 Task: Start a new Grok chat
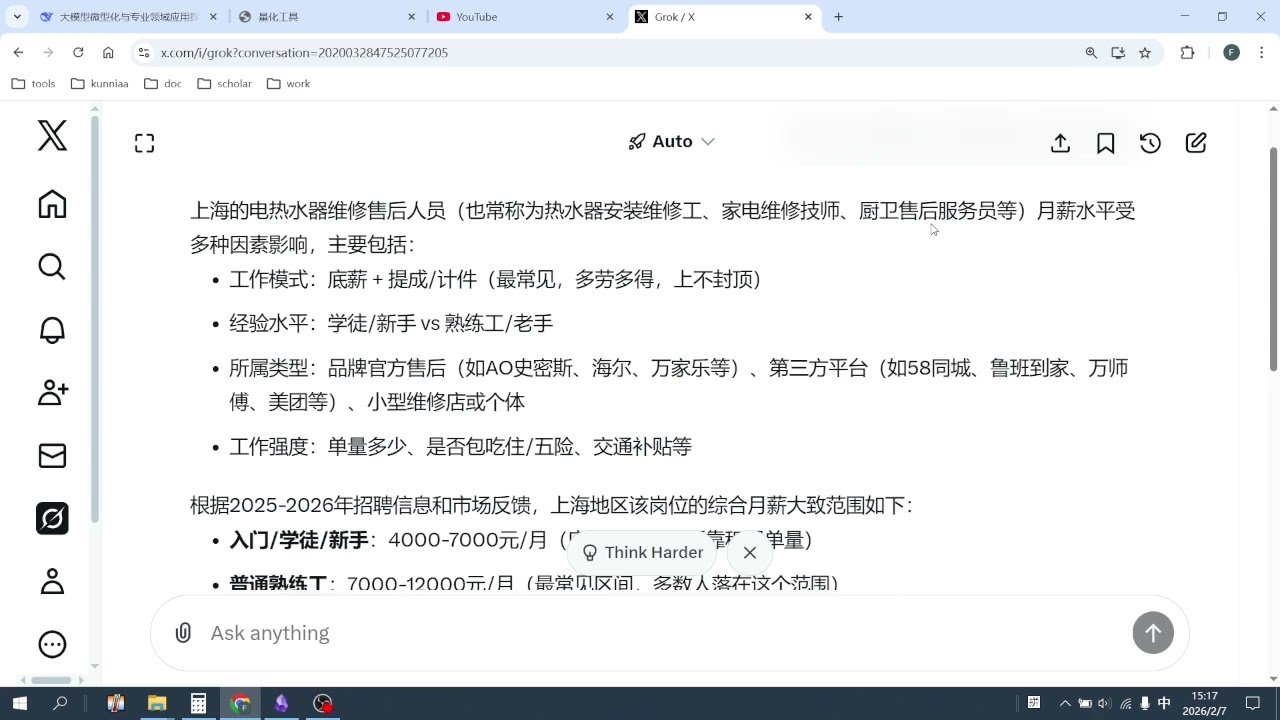pyautogui.click(x=1196, y=143)
